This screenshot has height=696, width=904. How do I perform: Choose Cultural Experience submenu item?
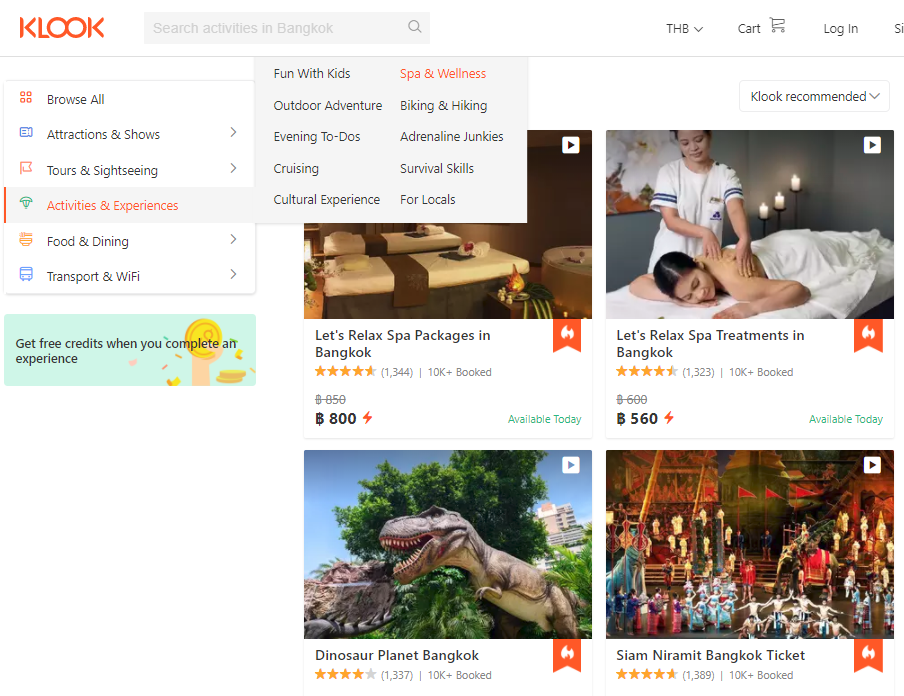pyautogui.click(x=326, y=200)
